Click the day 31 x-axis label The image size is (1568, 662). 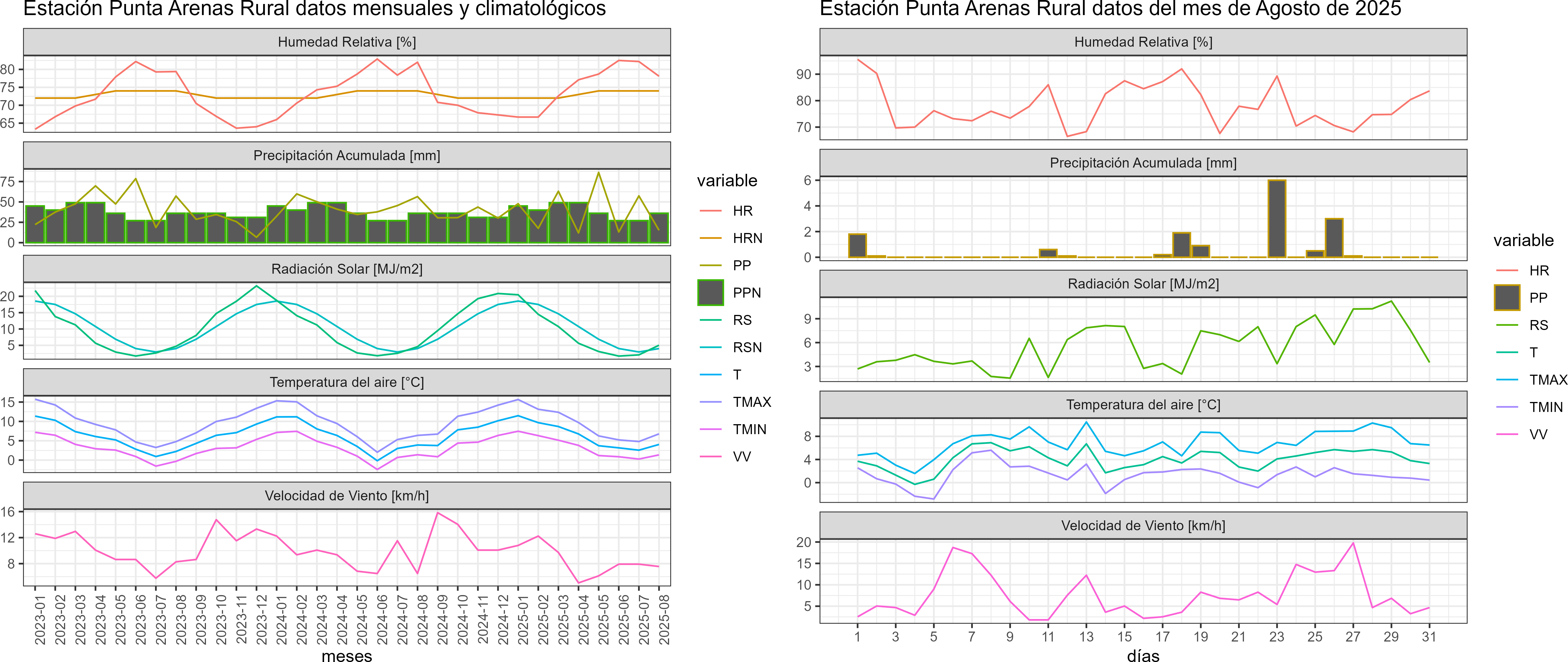(x=1429, y=637)
